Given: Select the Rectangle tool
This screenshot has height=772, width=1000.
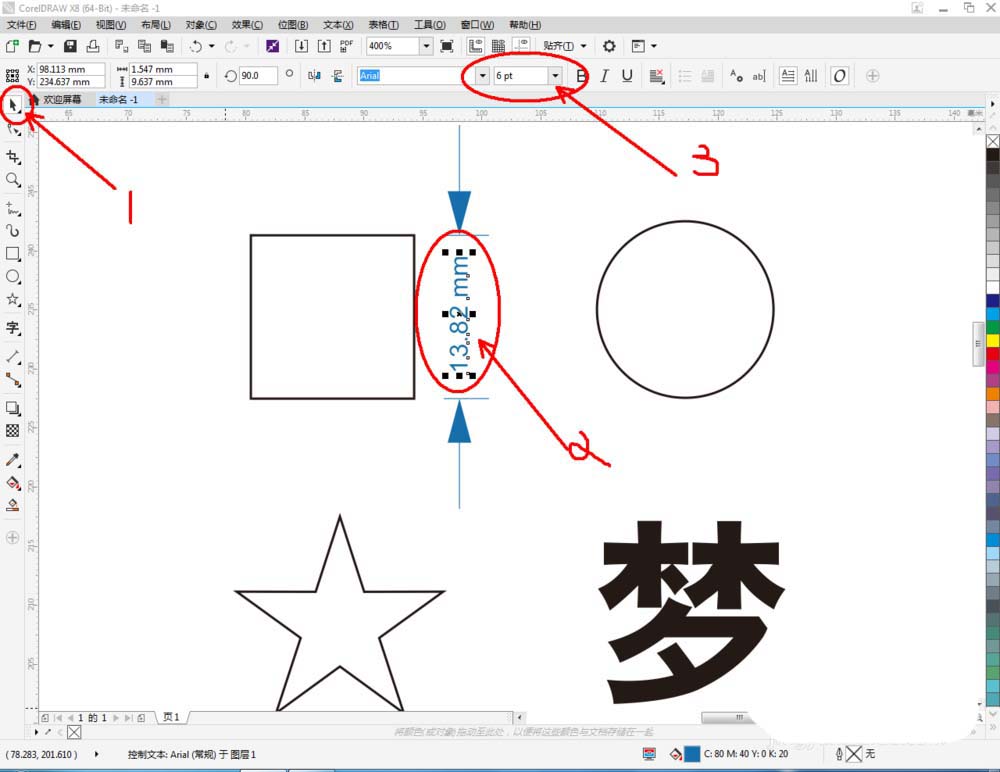Looking at the screenshot, I should tap(13, 253).
